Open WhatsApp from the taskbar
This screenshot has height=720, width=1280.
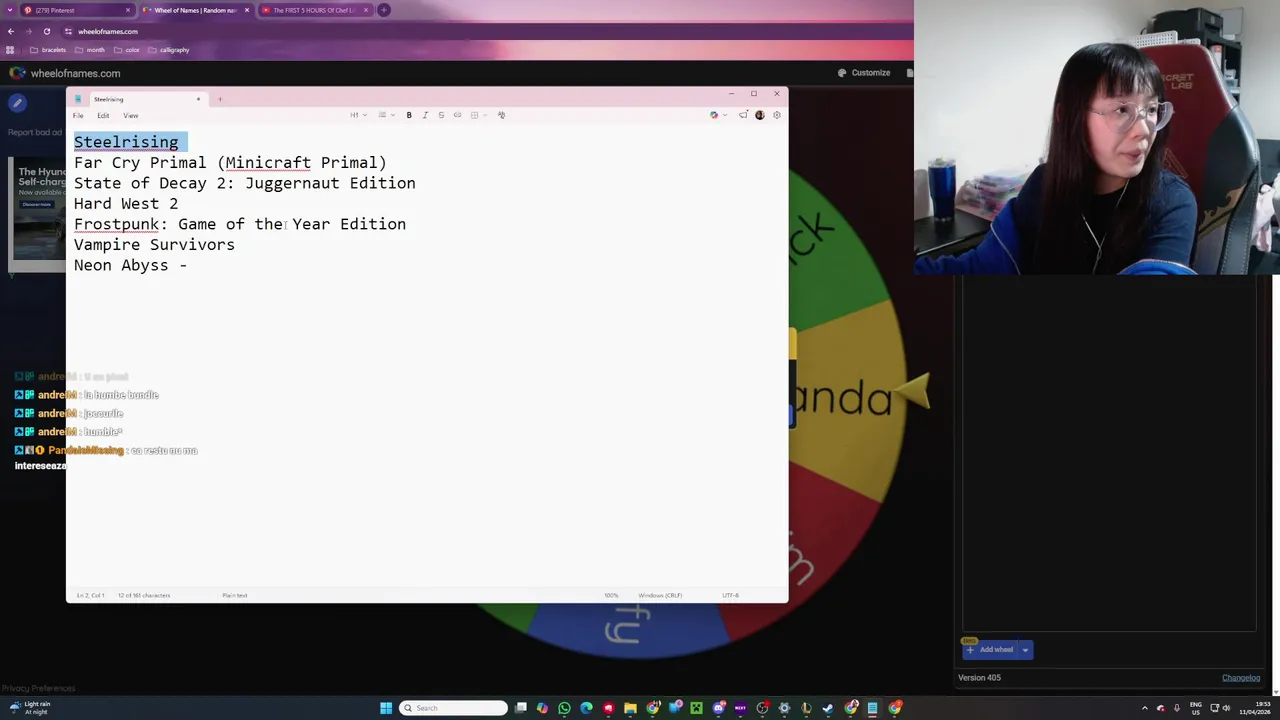564,708
